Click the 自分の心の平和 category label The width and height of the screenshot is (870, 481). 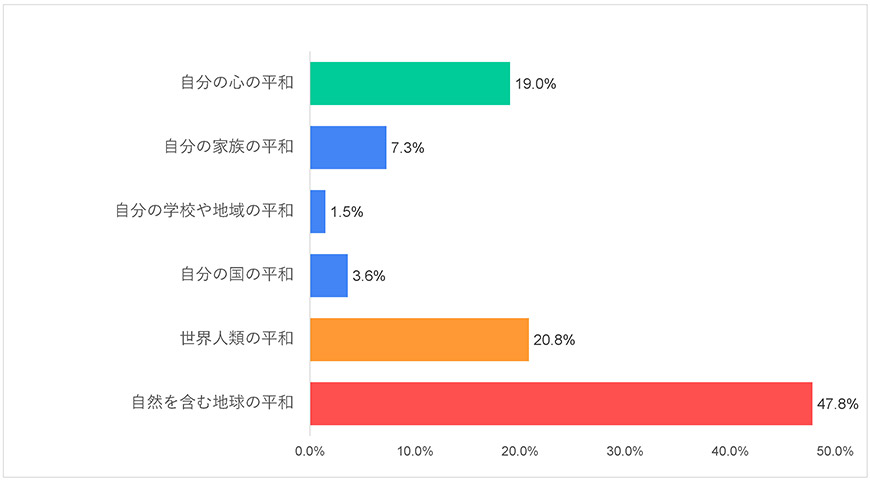click(x=237, y=83)
